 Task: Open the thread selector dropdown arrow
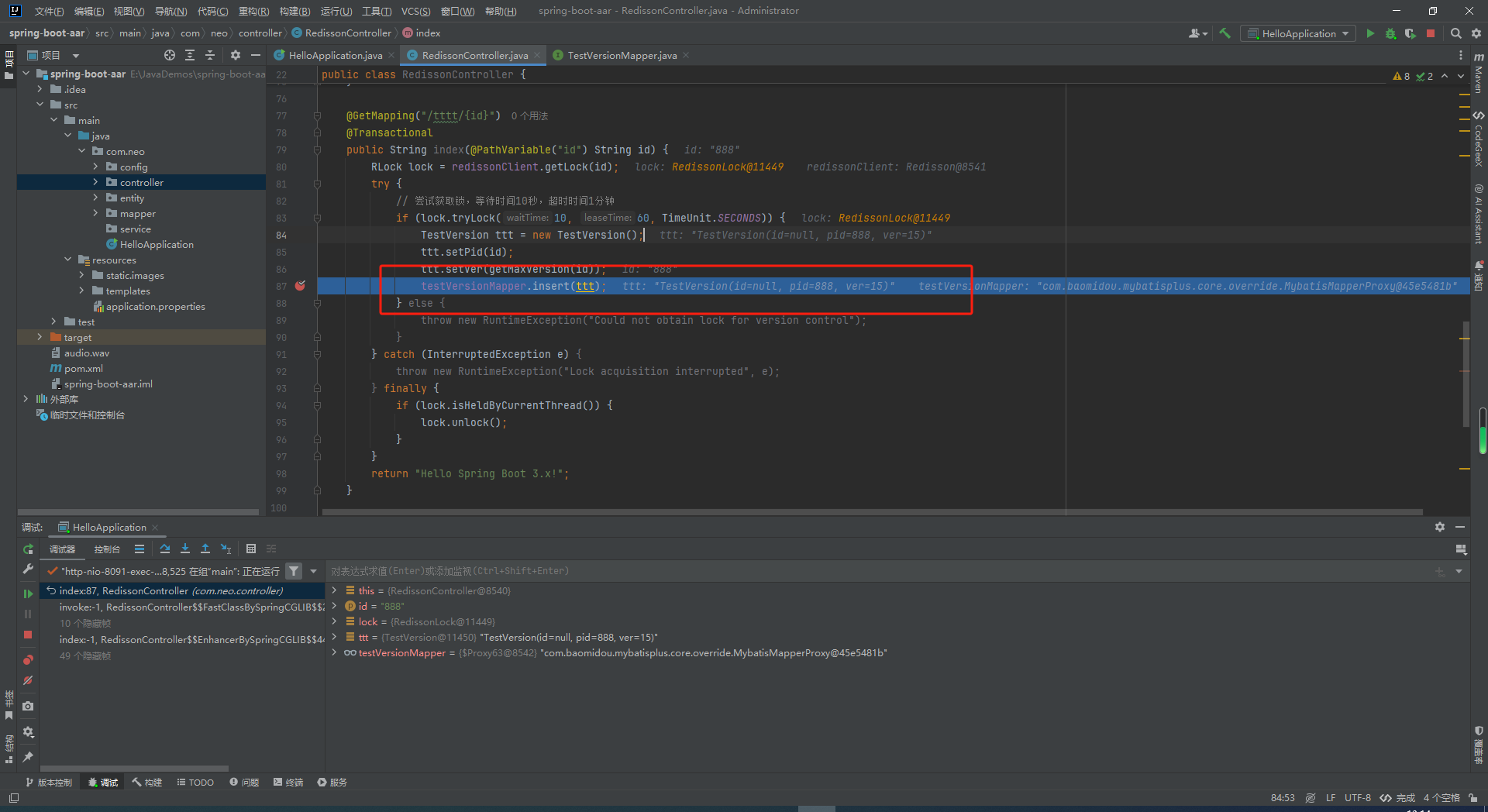coord(313,571)
